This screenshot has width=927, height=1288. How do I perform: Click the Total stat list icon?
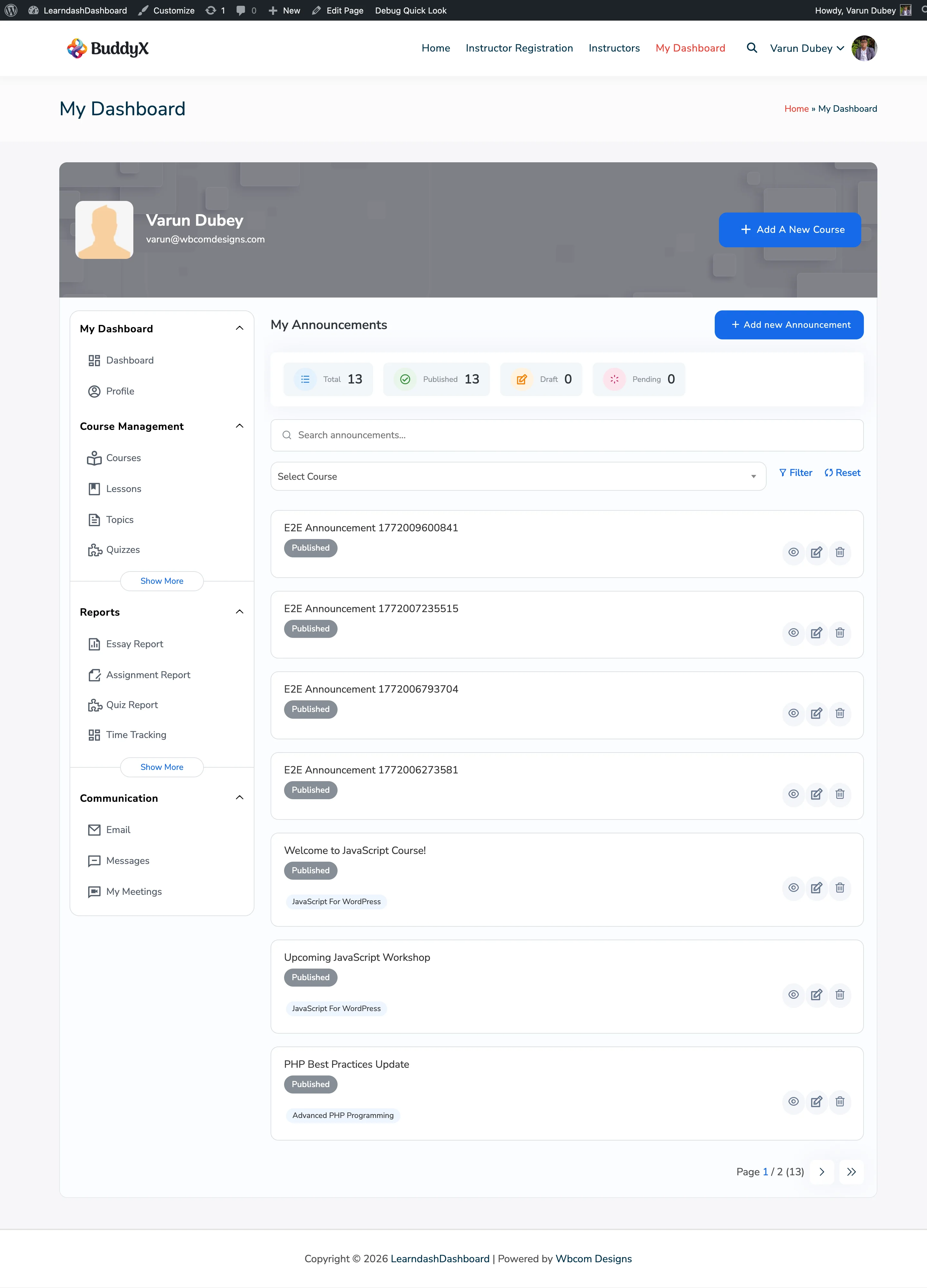click(305, 379)
